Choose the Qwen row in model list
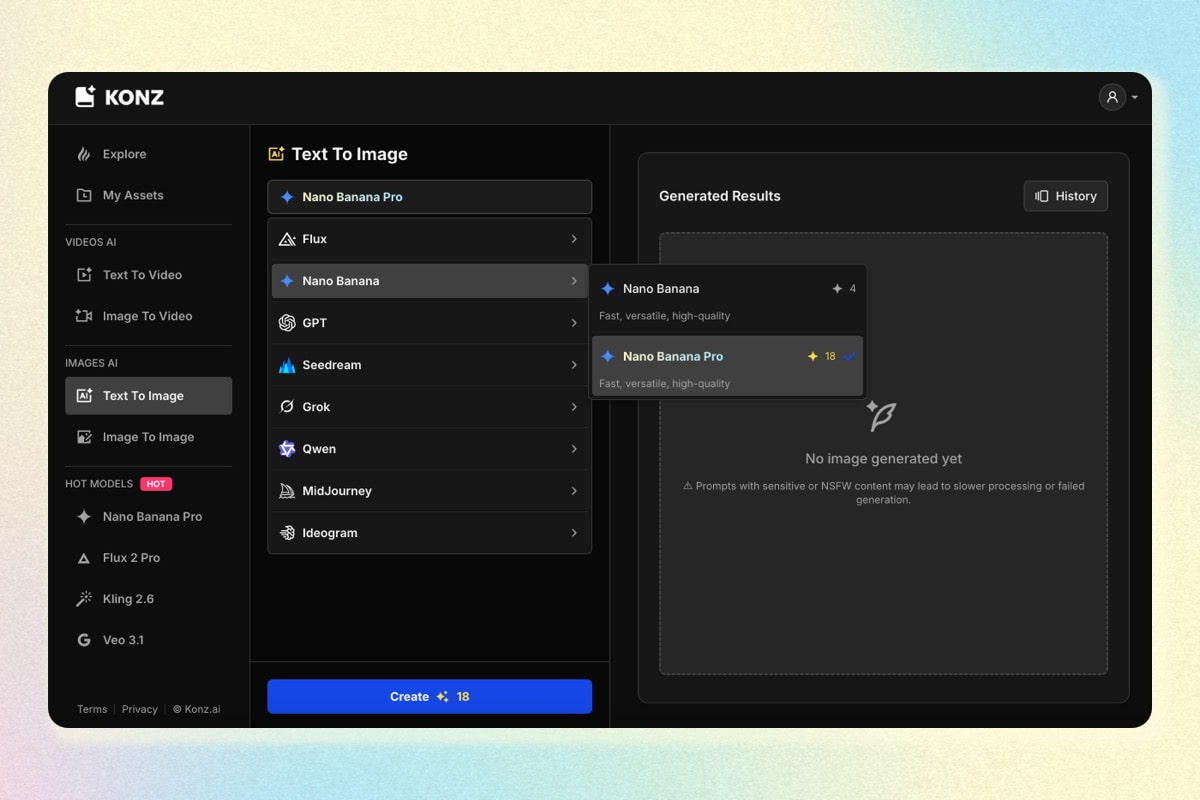 point(429,449)
